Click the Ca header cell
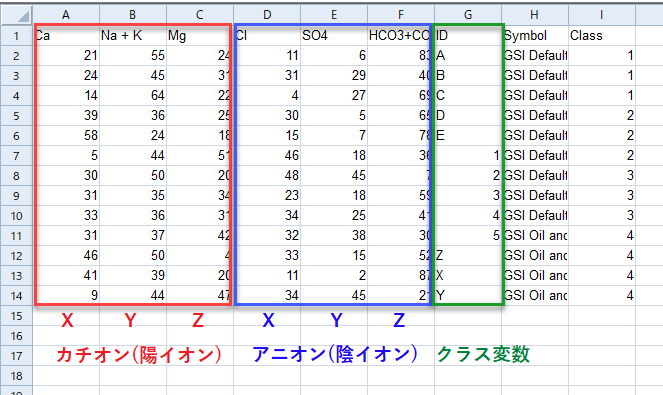Image resolution: width=663 pixels, height=395 pixels. click(66, 35)
